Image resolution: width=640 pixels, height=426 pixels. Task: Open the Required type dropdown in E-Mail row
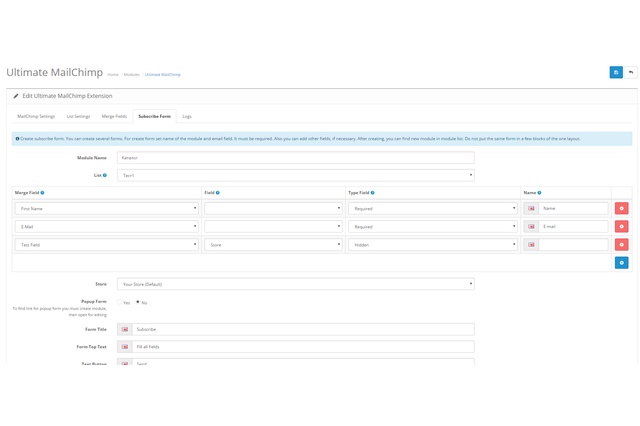[433, 226]
